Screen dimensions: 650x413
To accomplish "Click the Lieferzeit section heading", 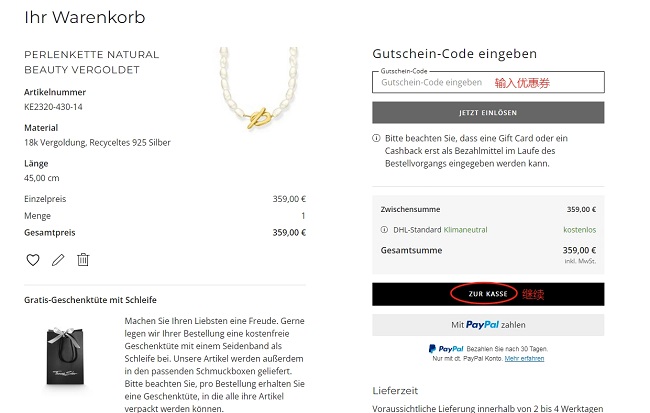I will [x=395, y=391].
